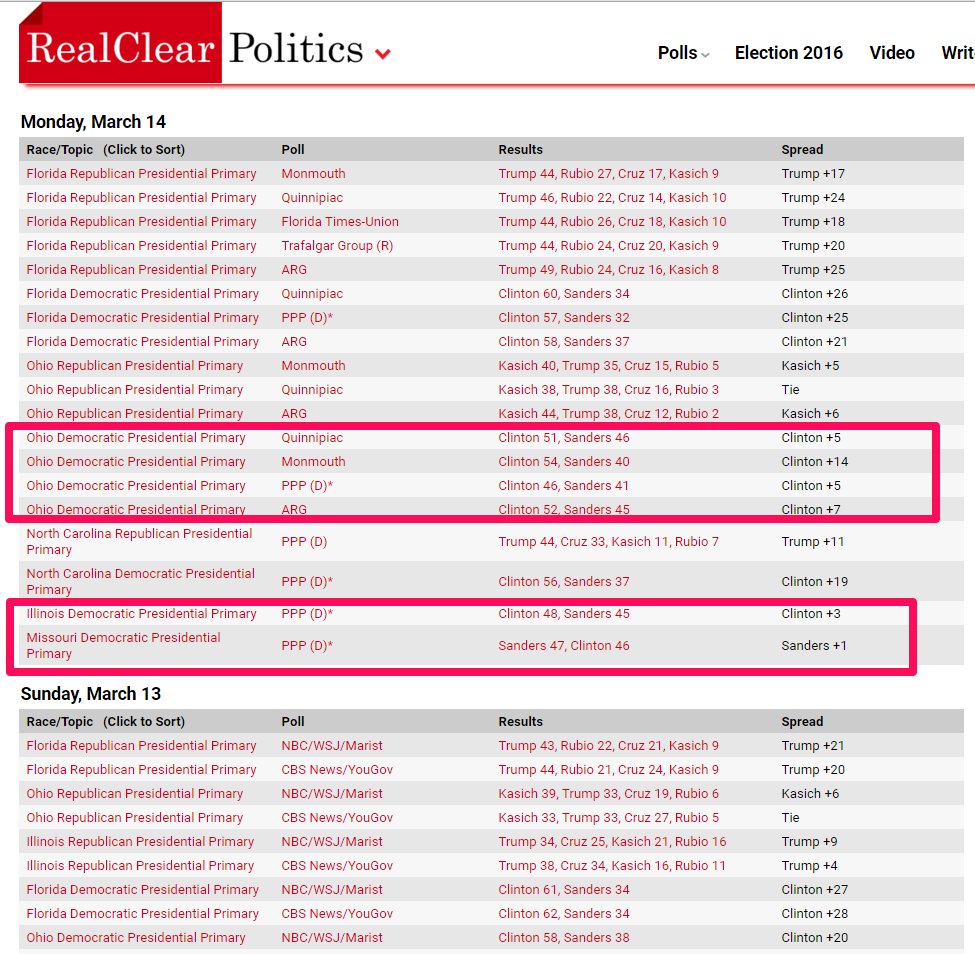This screenshot has width=975, height=954.
Task: Open Monmouth Ohio Republican primary poll
Action: 313,366
